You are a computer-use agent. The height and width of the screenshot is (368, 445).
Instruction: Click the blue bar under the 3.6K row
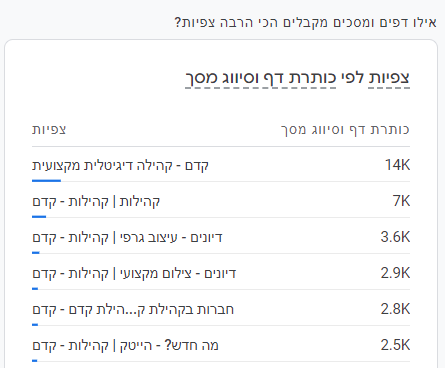pos(36,253)
